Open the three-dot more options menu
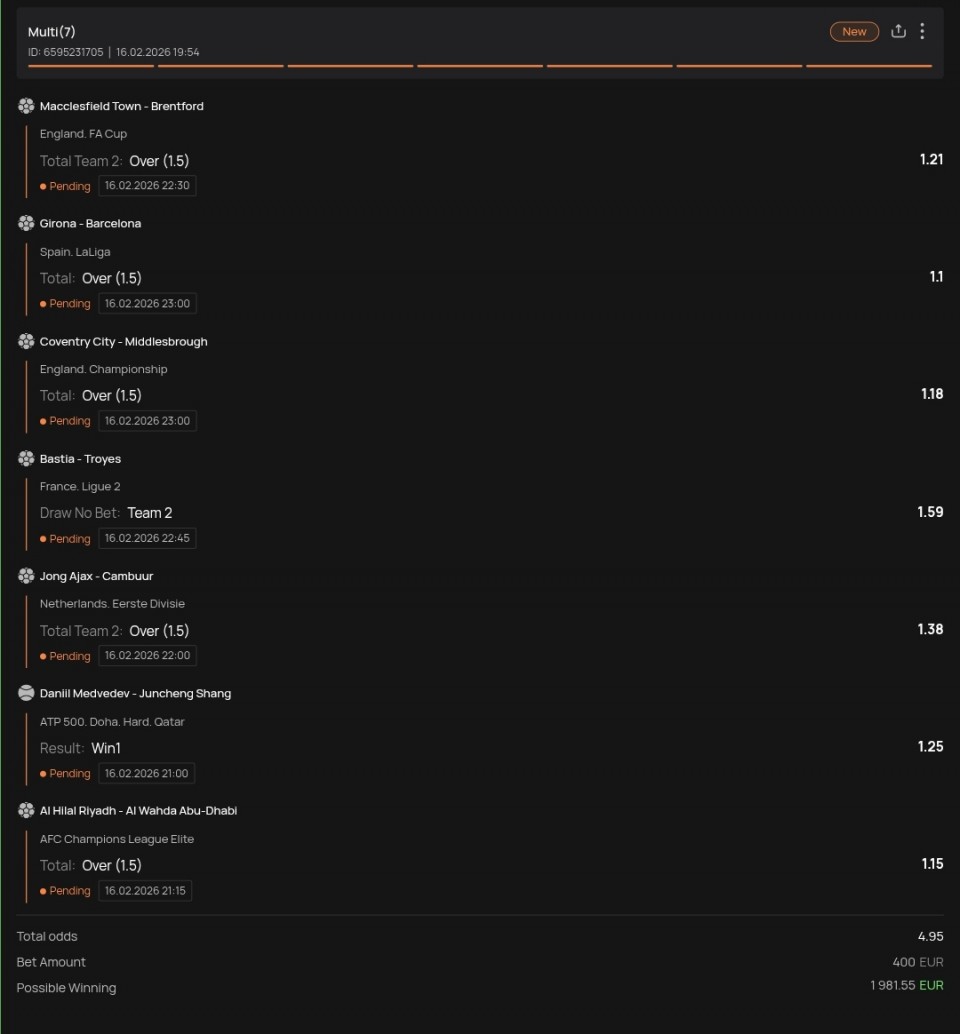The height and width of the screenshot is (1034, 960). (x=922, y=31)
